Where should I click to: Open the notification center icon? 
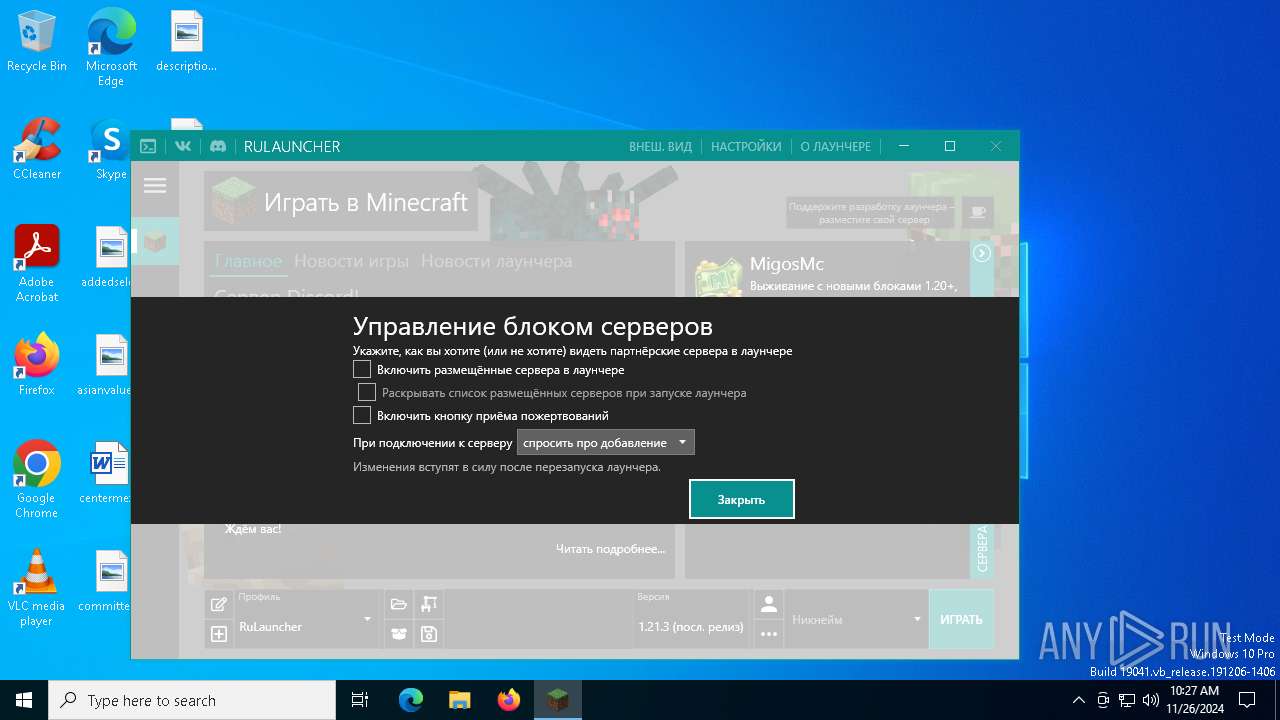click(1247, 700)
